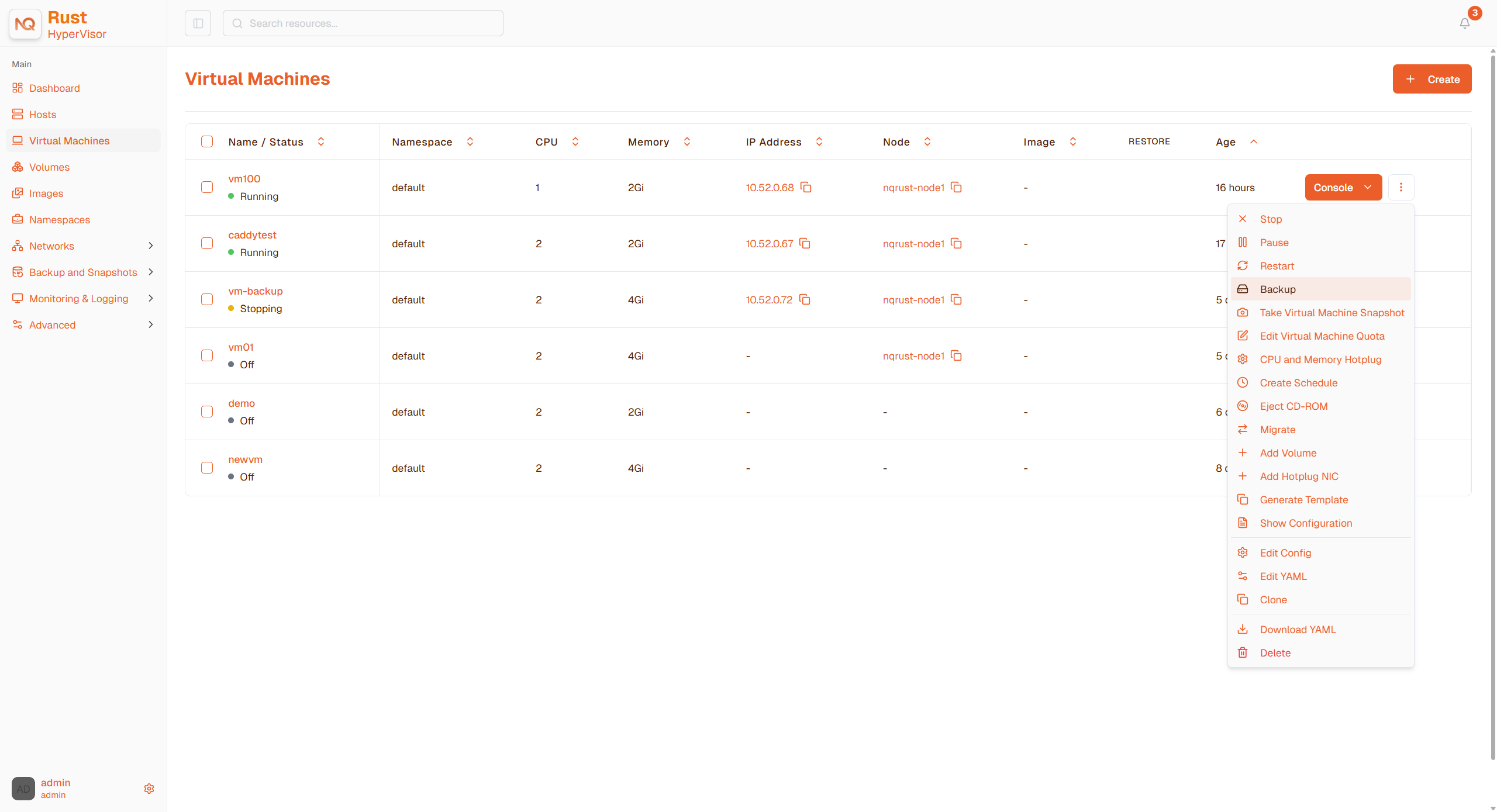The image size is (1497, 812).
Task: Copy node name in caddytest row
Action: 956,244
